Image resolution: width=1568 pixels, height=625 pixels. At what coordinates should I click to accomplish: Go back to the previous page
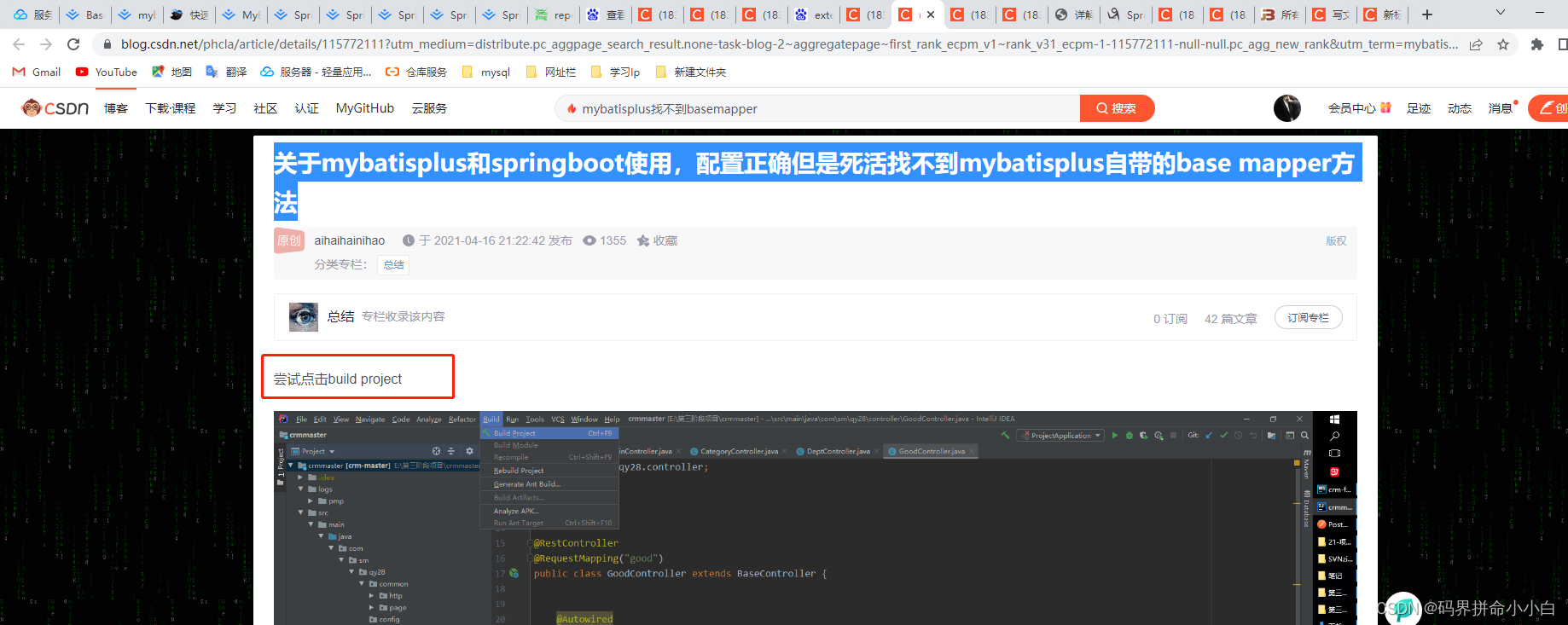point(19,44)
